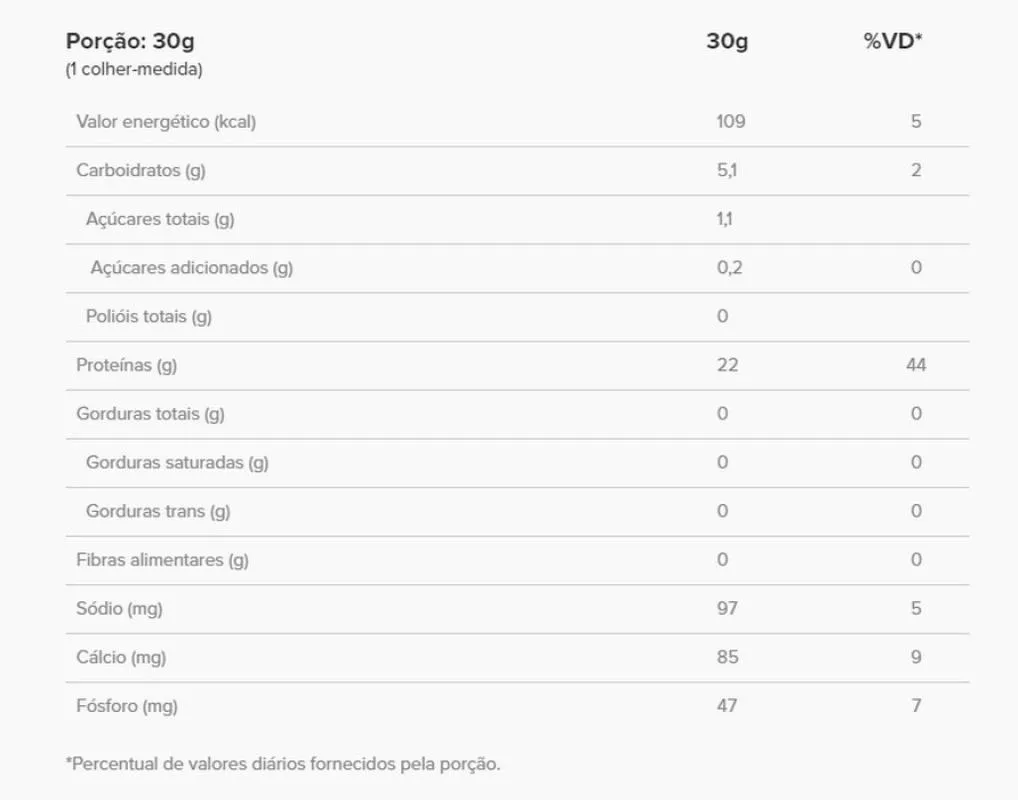Click the Carboidratos (g) label
Viewport: 1018px width, 800px height.
click(x=141, y=170)
